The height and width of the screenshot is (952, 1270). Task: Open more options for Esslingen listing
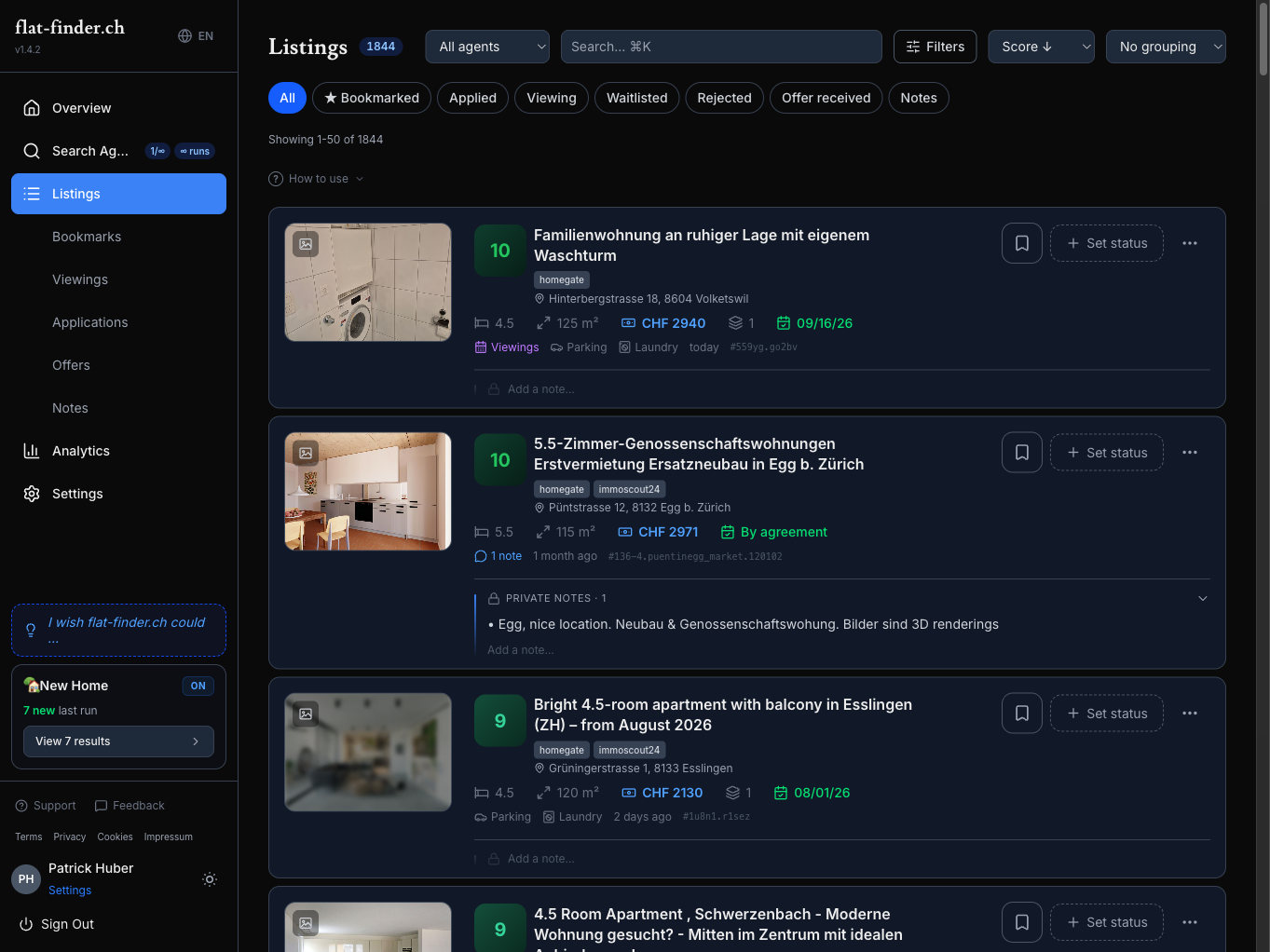(1190, 714)
